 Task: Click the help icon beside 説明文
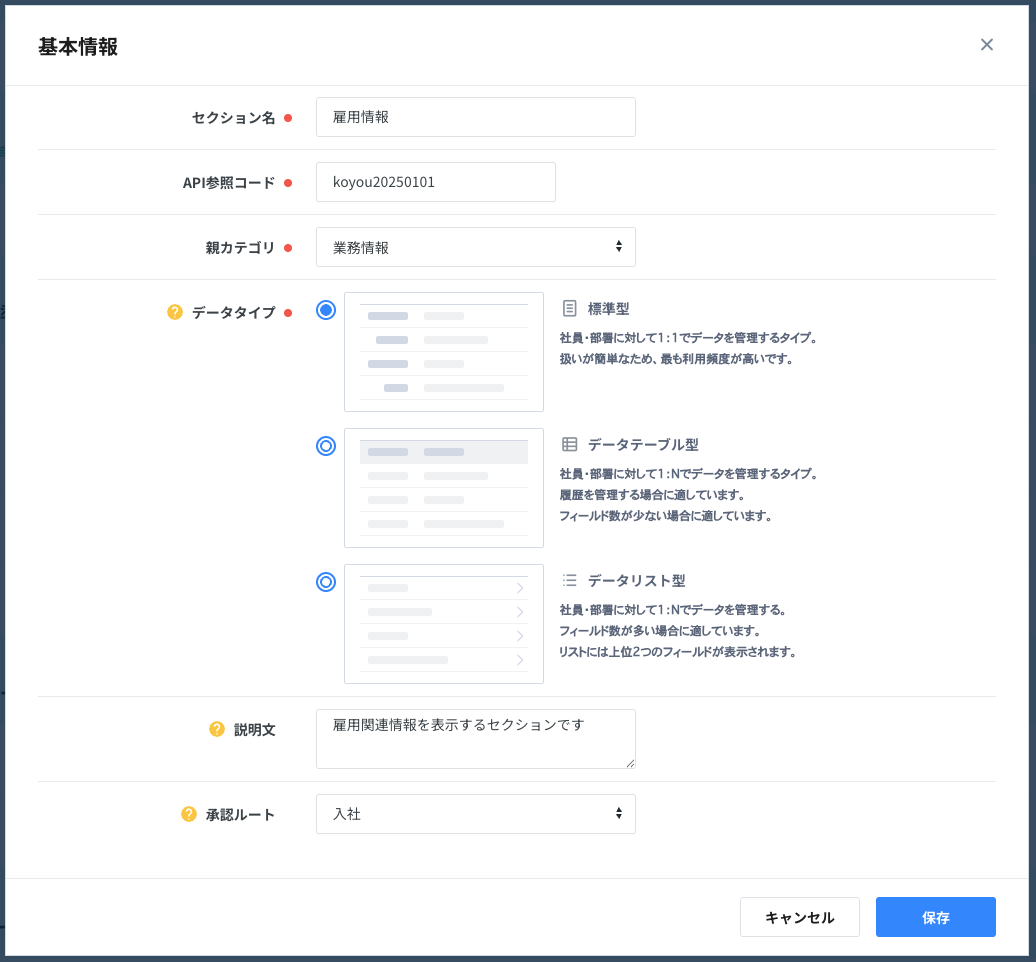(217, 729)
